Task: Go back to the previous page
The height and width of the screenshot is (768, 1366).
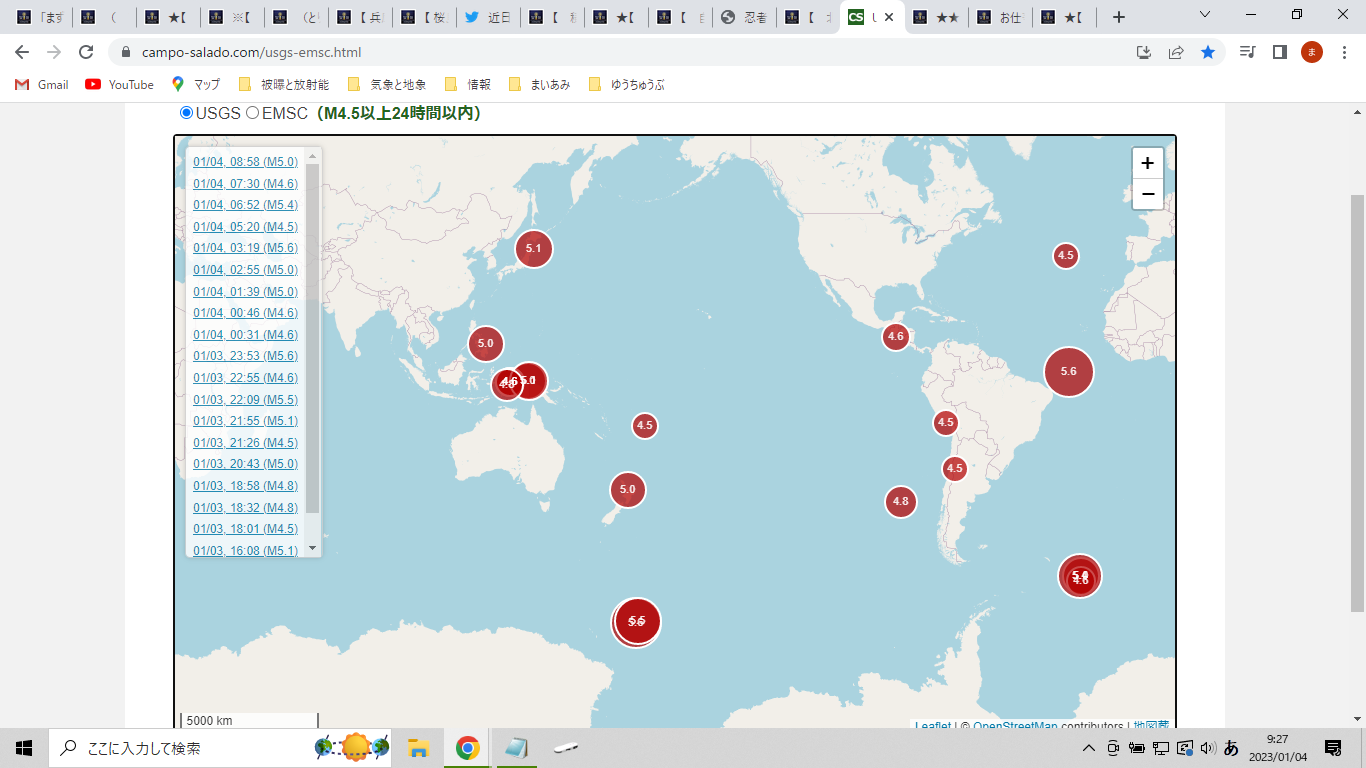Action: coord(22,52)
